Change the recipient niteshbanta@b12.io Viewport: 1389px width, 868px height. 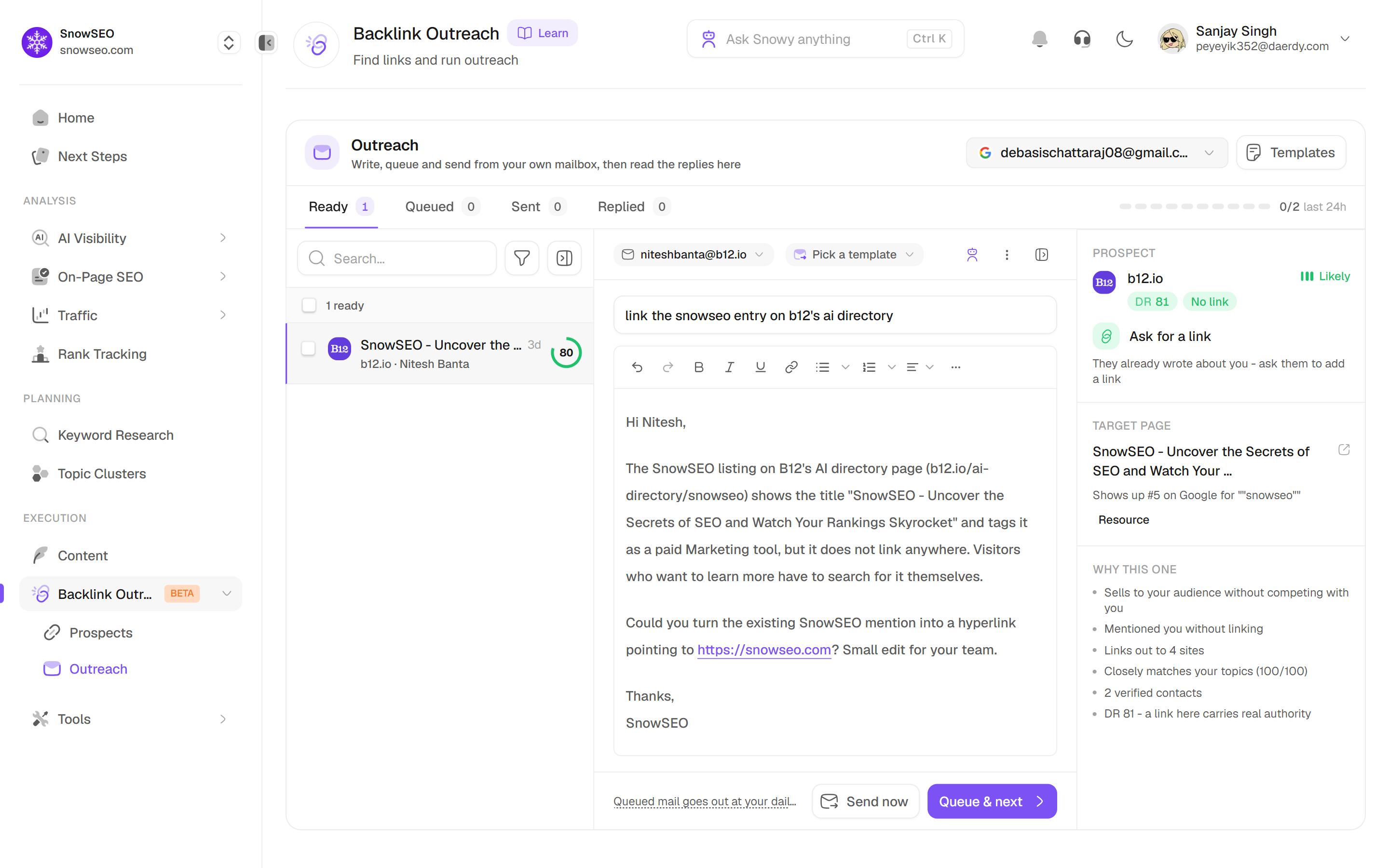pos(693,255)
